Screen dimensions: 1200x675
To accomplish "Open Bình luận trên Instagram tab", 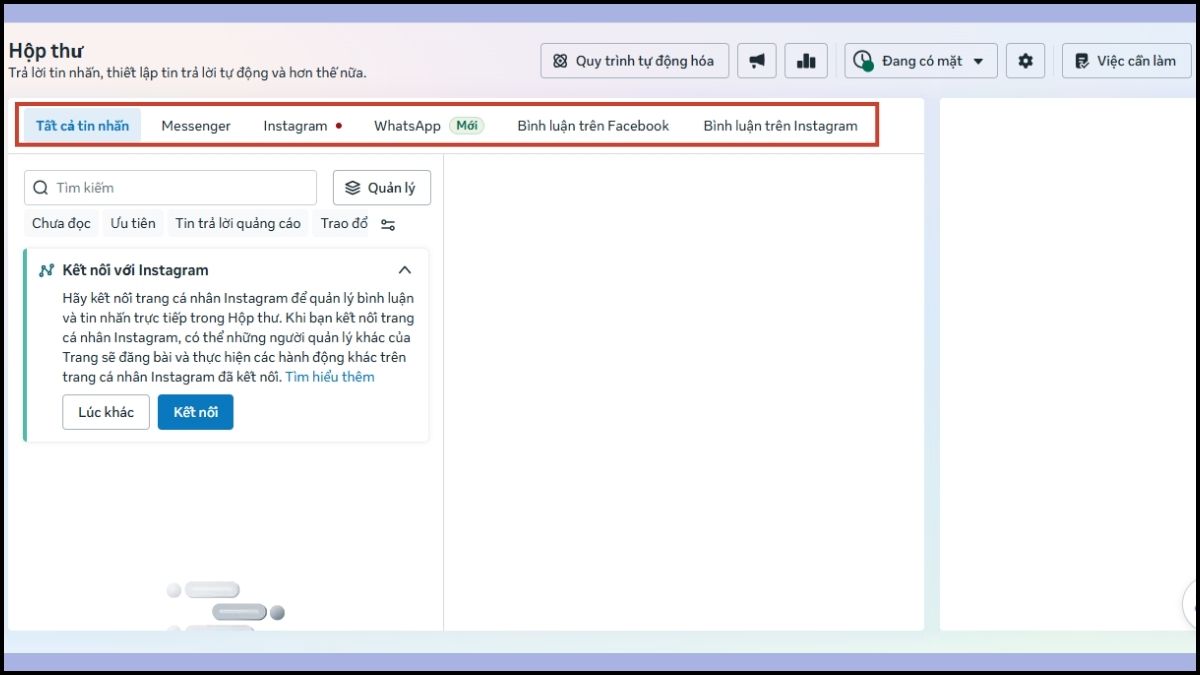I will click(x=780, y=126).
